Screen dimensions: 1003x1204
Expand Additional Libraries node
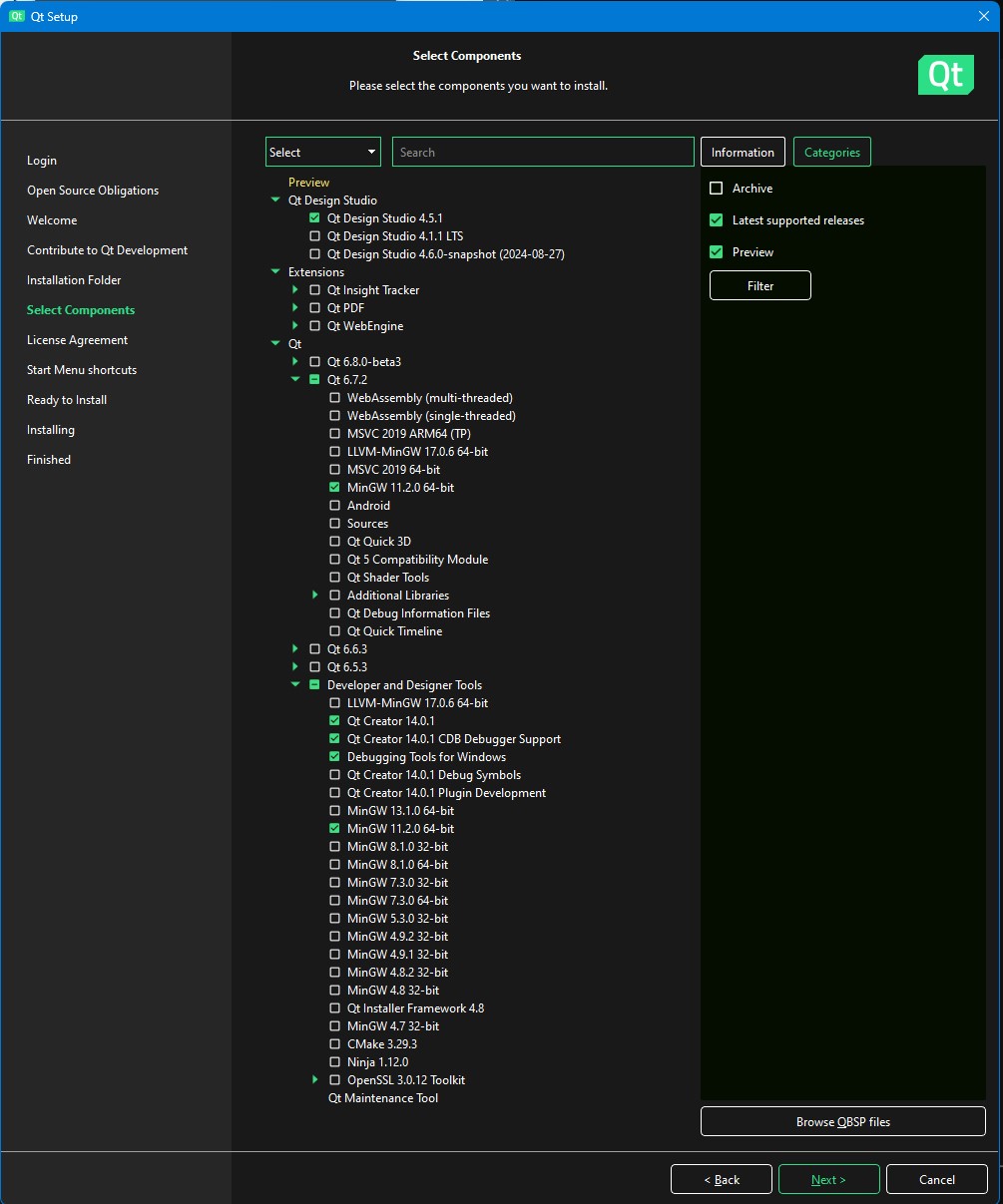315,596
